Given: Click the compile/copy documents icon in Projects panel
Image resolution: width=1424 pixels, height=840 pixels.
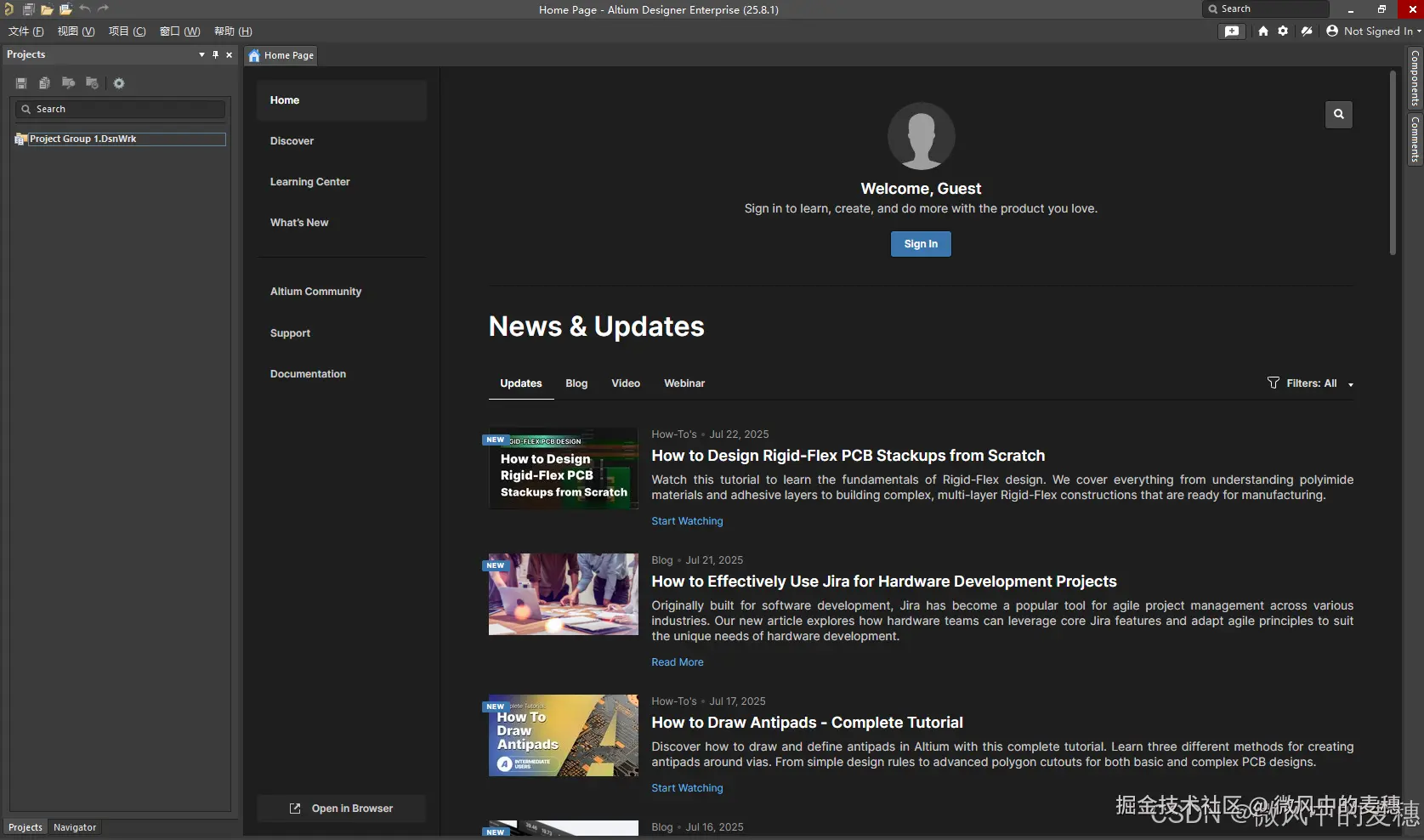Looking at the screenshot, I should click(x=44, y=83).
